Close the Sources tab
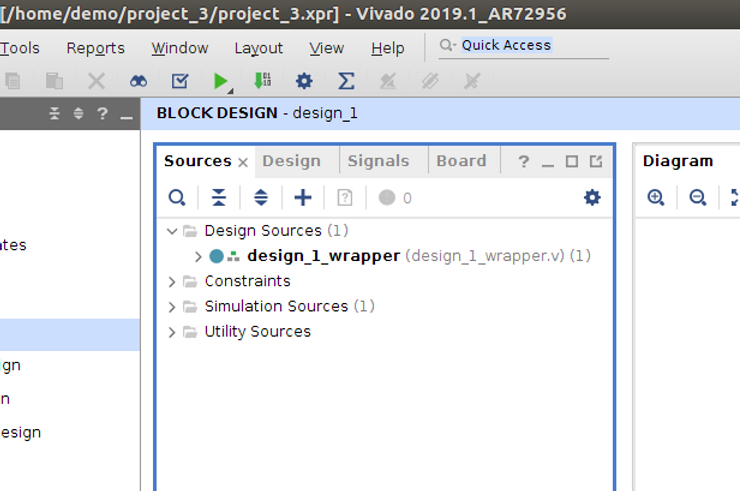This screenshot has width=740, height=491. coord(243,163)
